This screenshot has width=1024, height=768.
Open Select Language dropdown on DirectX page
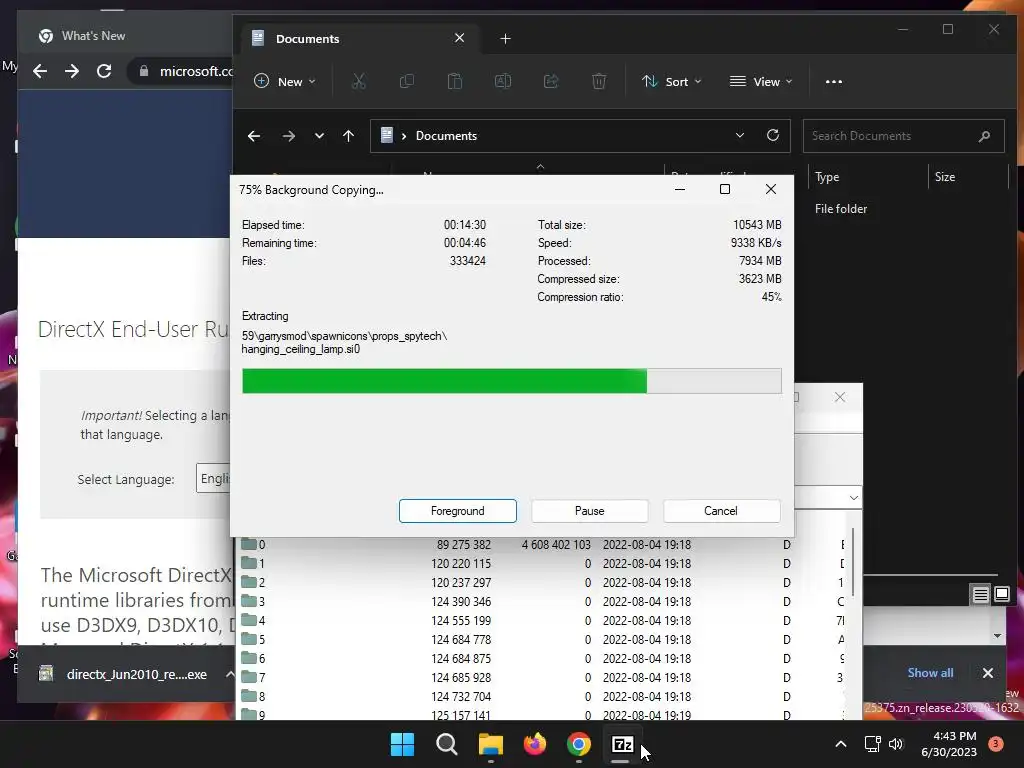[x=214, y=479]
